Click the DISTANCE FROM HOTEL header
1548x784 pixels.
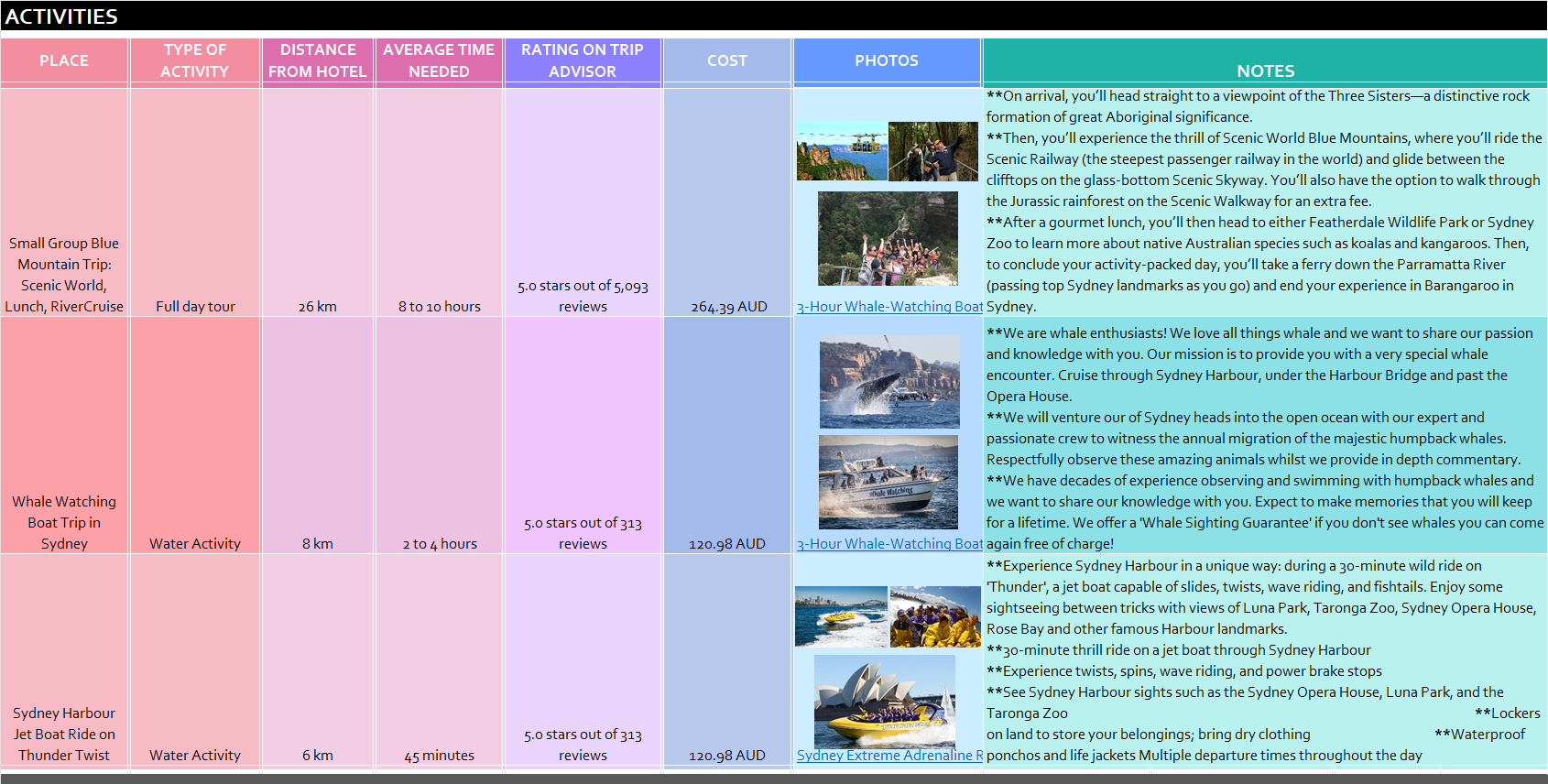pyautogui.click(x=318, y=60)
